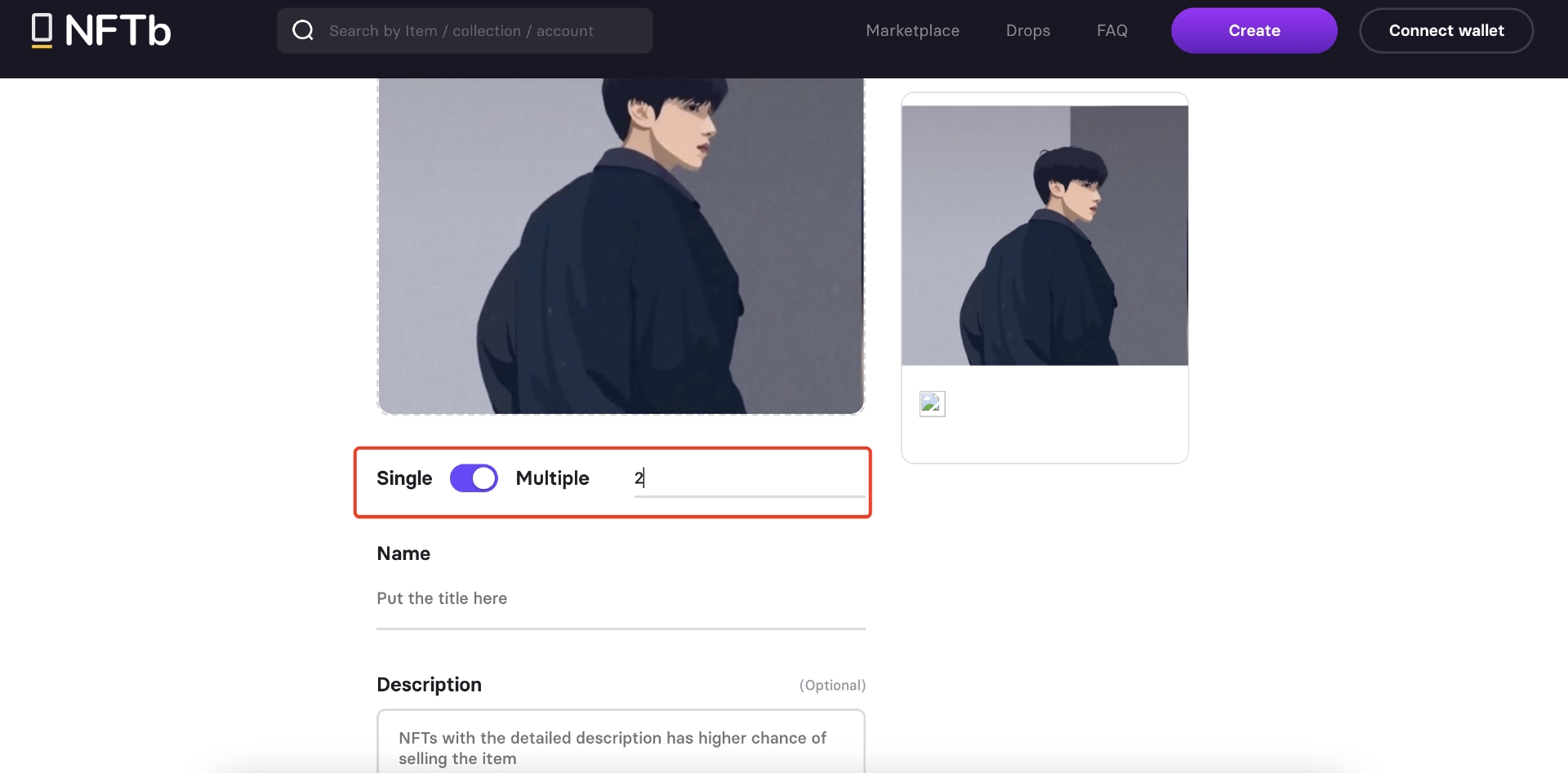The image size is (1568, 773).
Task: Click the search magnifier icon
Action: click(x=303, y=30)
